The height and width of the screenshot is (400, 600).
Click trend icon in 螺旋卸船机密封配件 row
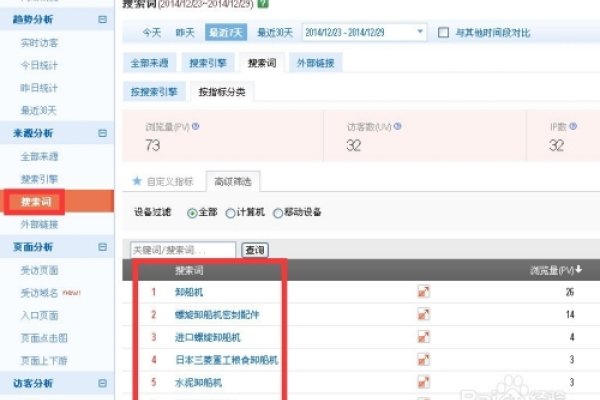click(x=424, y=314)
